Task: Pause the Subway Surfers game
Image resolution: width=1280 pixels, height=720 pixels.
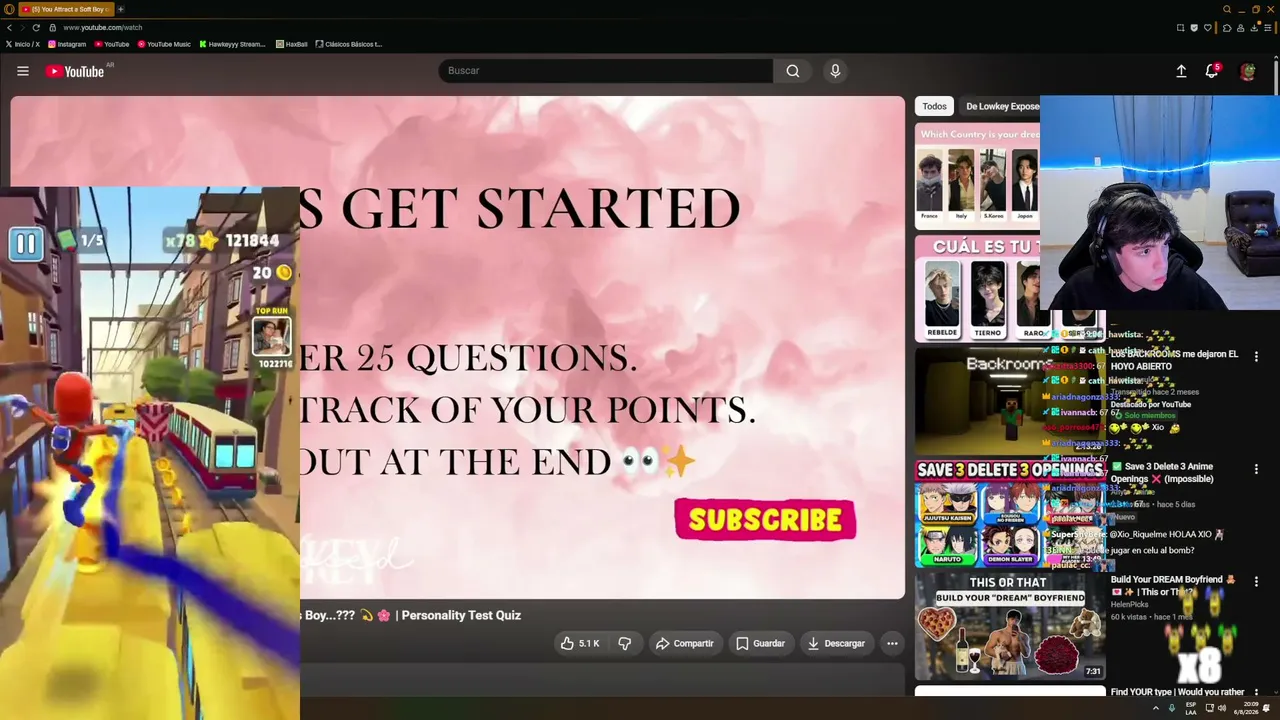Action: [26, 243]
